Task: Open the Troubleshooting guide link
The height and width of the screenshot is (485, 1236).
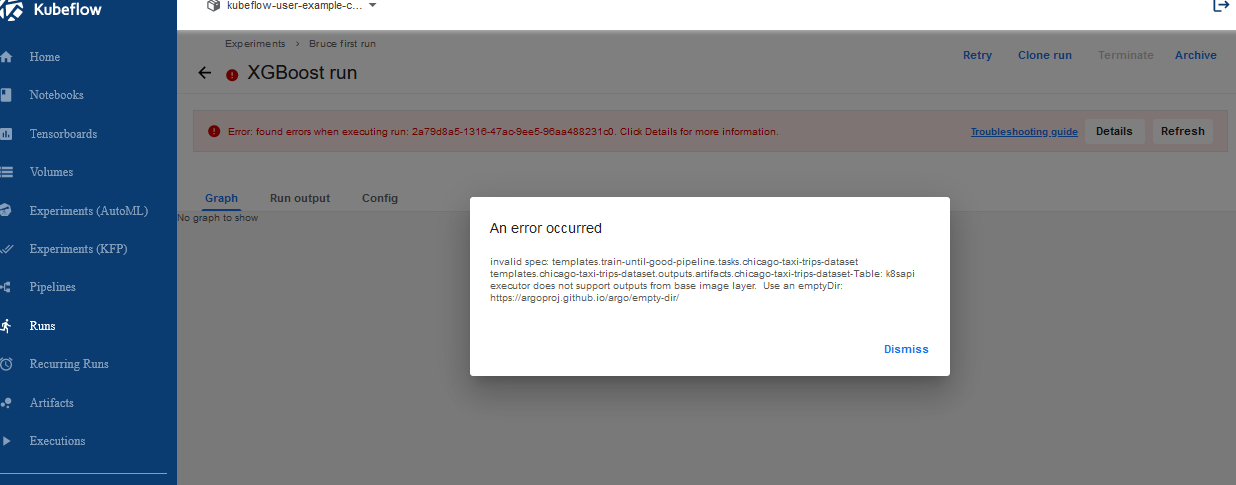Action: [1024, 132]
